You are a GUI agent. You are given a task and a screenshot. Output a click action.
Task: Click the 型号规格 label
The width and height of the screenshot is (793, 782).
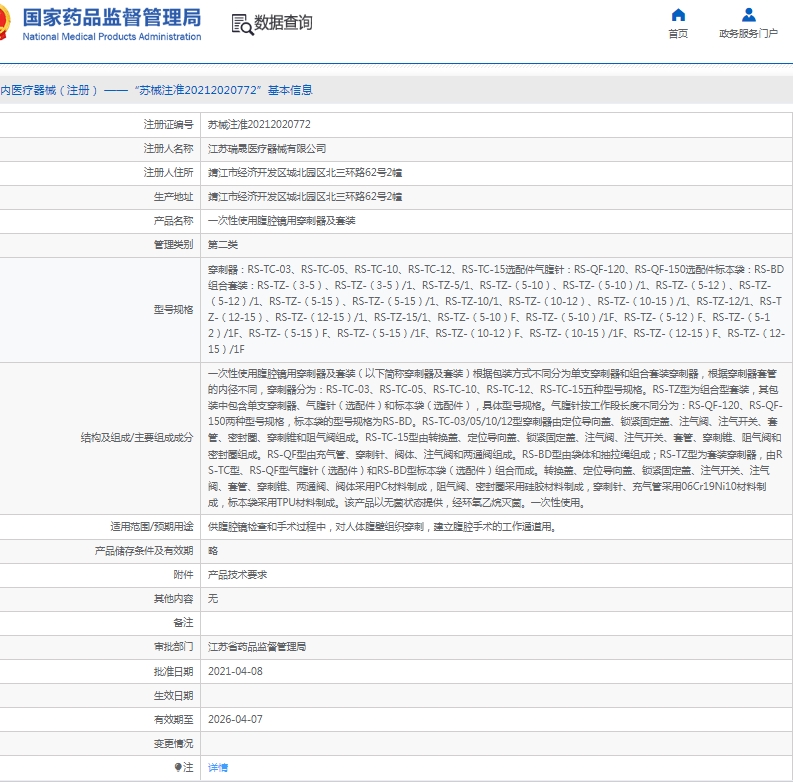pyautogui.click(x=173, y=310)
